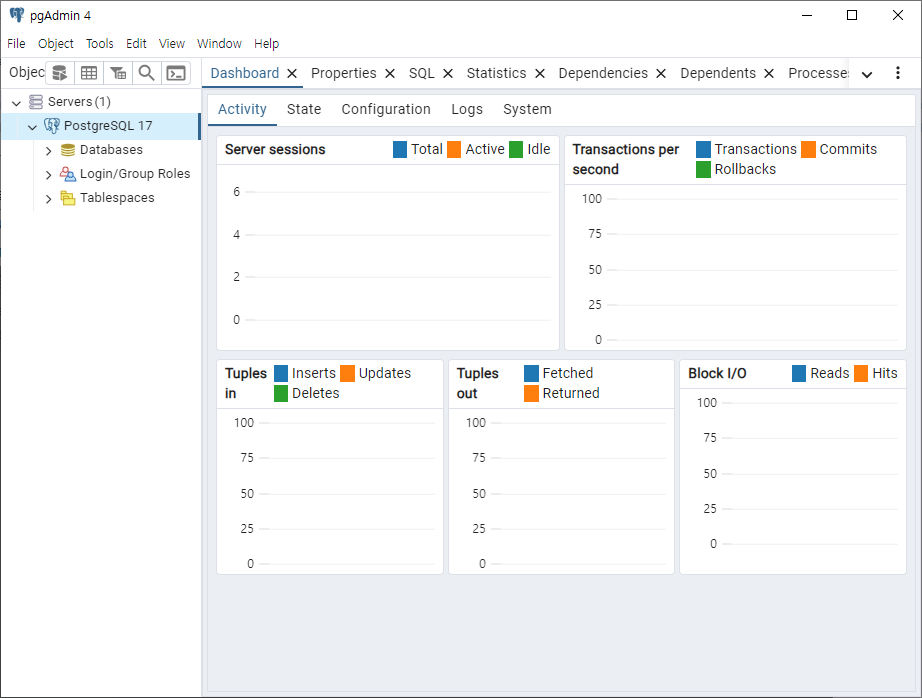Close the Dashboard tab
This screenshot has width=922, height=698.
tap(292, 74)
